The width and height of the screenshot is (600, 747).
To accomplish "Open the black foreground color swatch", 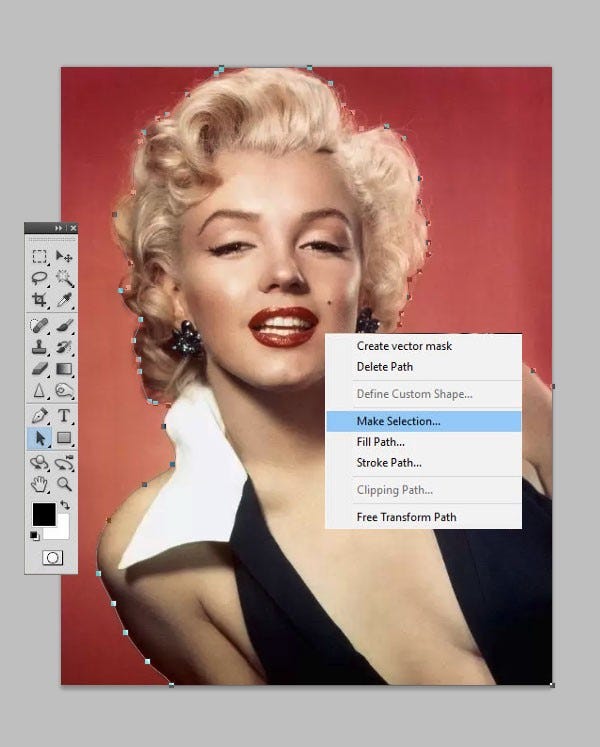I will (44, 515).
